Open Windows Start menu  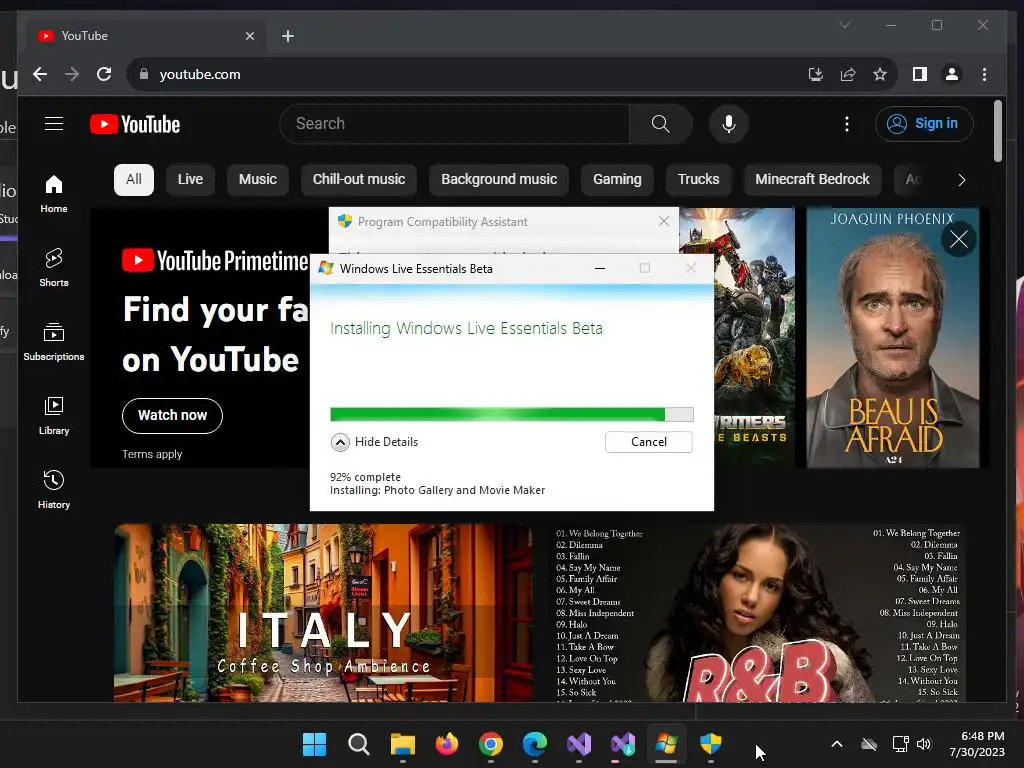pos(314,744)
